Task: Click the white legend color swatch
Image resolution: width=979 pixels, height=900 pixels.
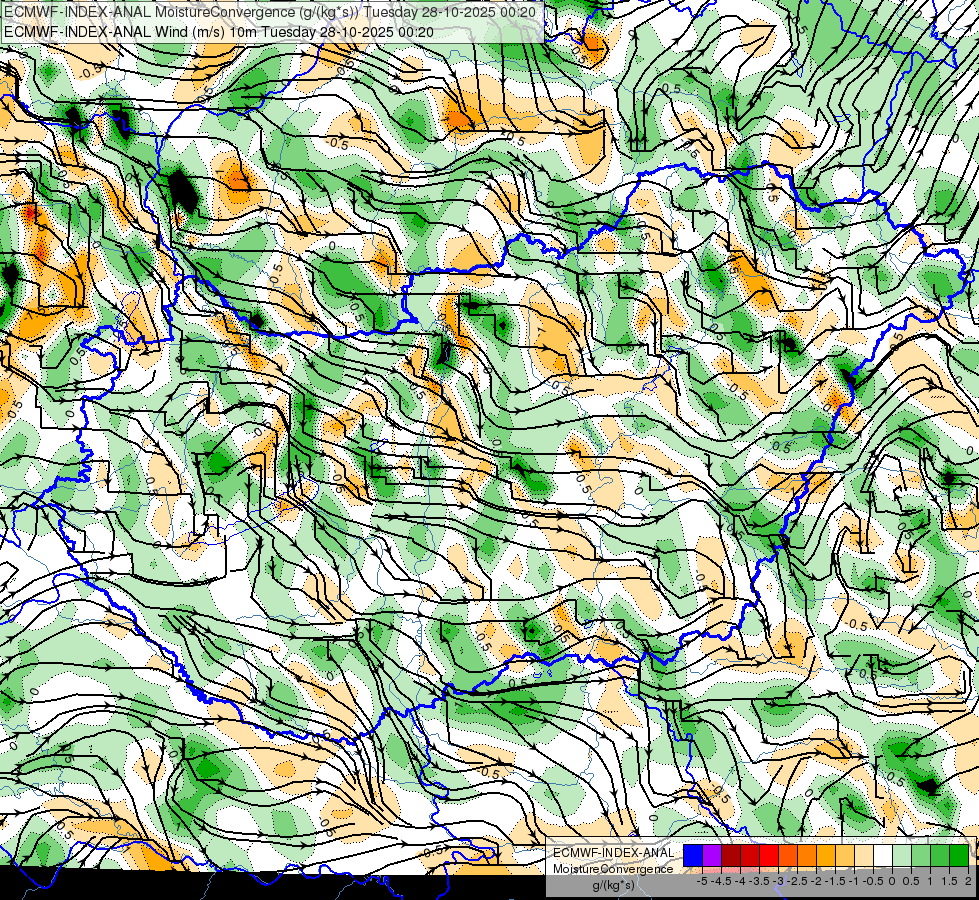Action: coord(883,855)
